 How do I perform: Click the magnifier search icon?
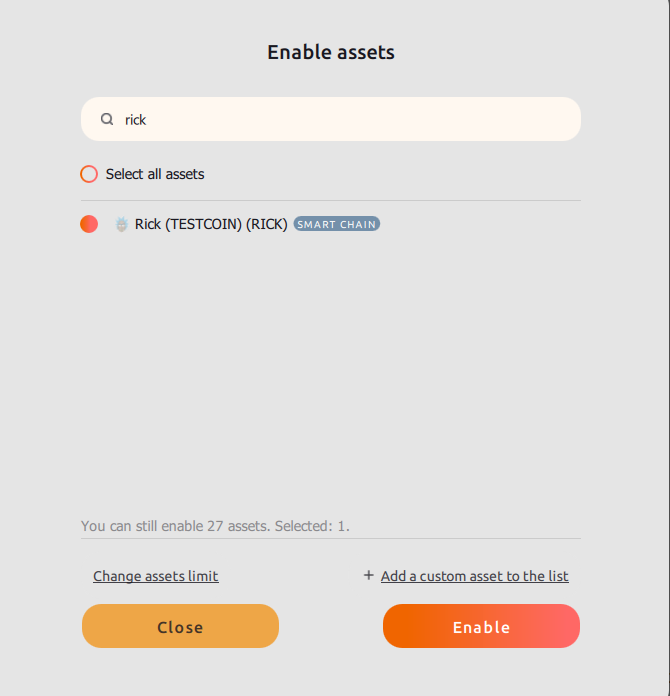(x=107, y=119)
